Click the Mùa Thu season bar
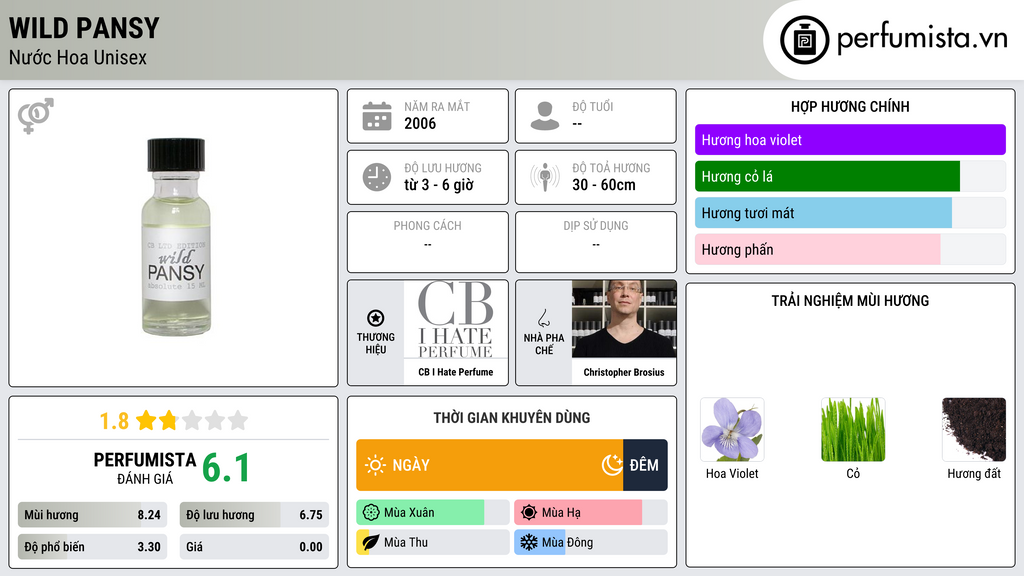Image resolution: width=1024 pixels, height=576 pixels. (433, 542)
